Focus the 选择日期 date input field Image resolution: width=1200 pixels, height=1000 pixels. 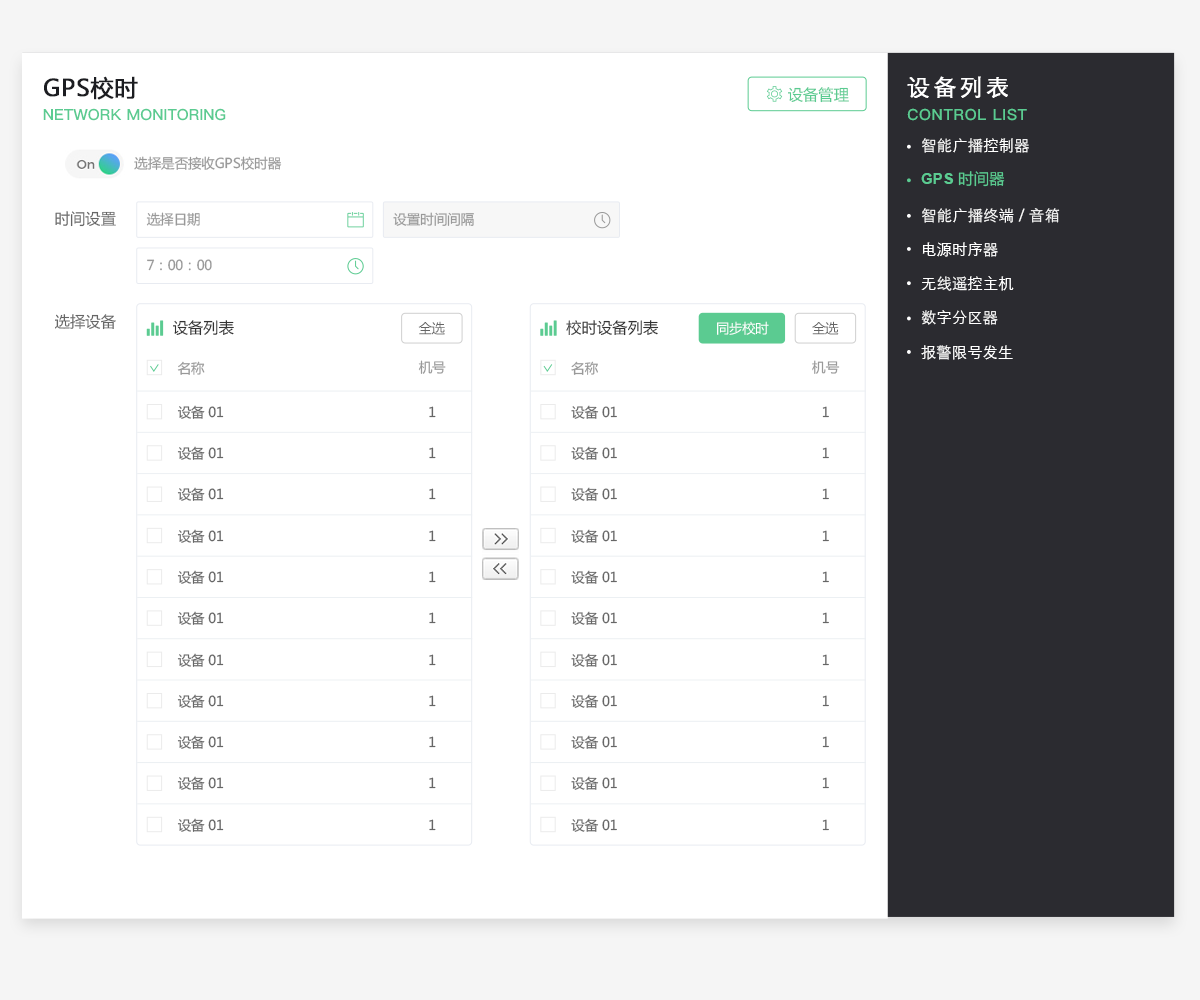pos(254,220)
